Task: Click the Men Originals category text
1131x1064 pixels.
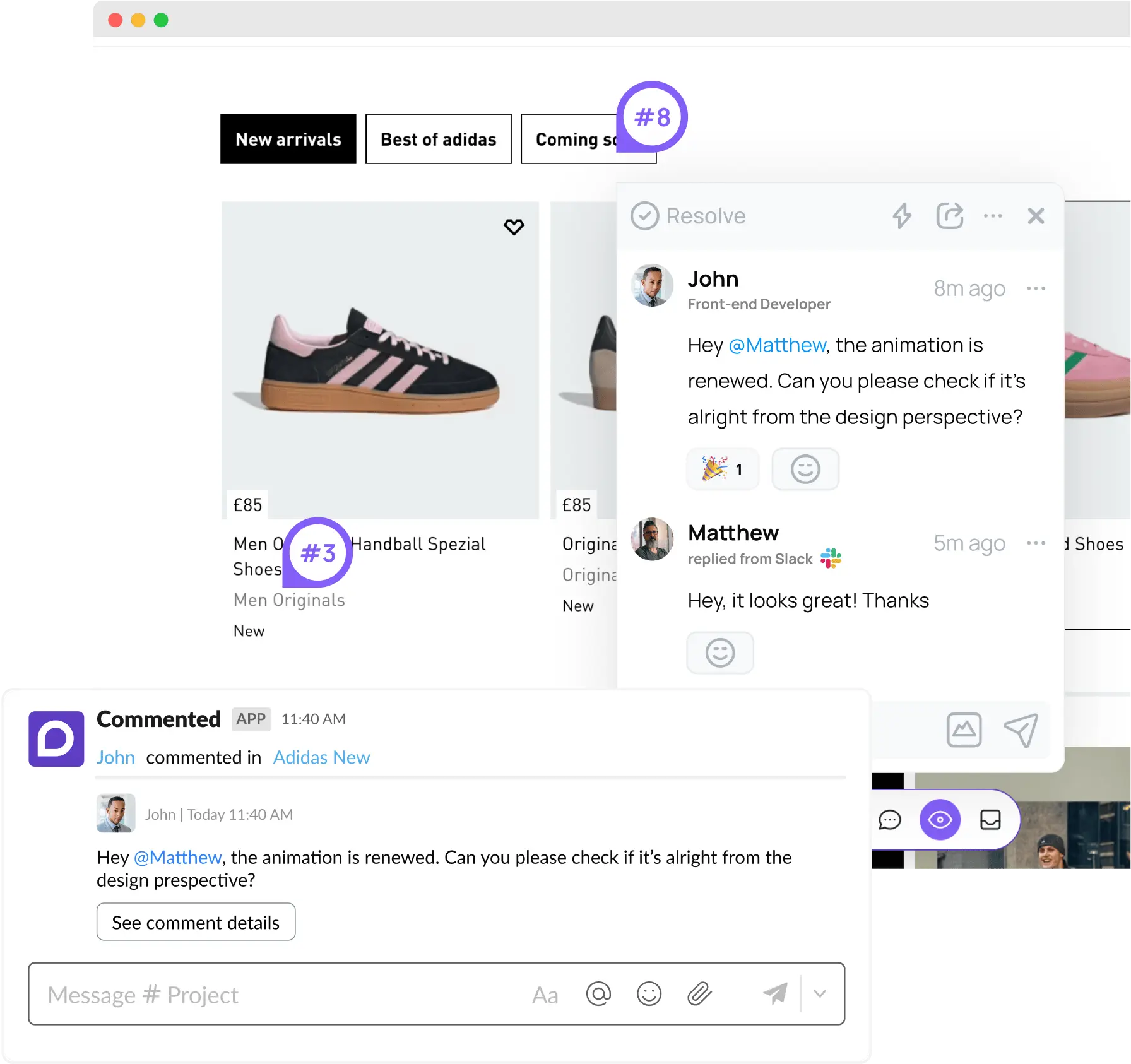Action: point(289,600)
